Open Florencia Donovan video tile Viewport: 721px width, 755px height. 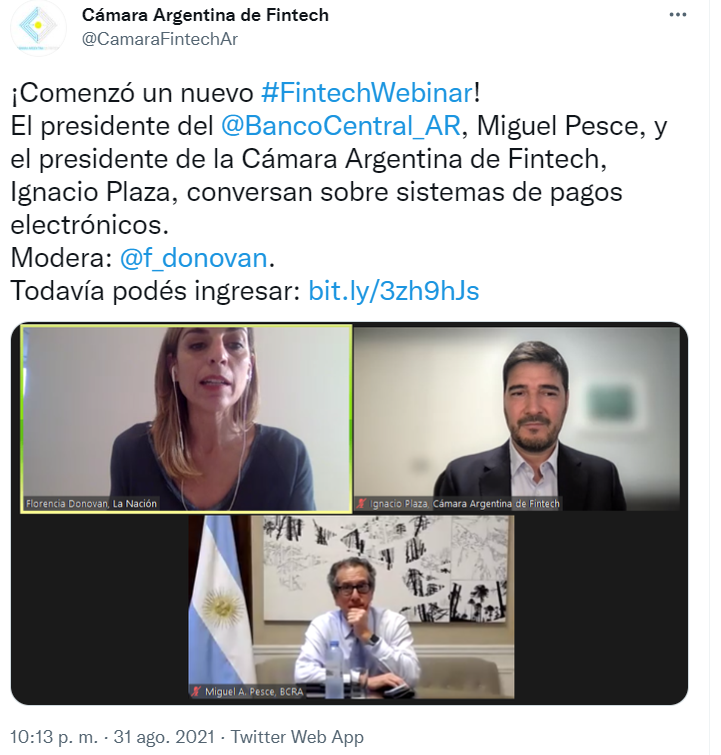(x=186, y=418)
